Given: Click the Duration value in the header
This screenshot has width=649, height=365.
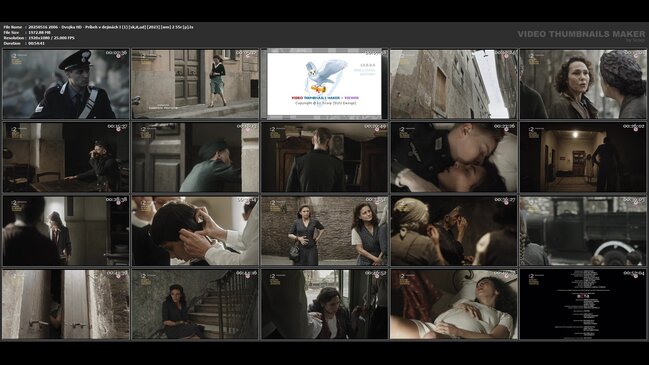Looking at the screenshot, I should click(36, 43).
